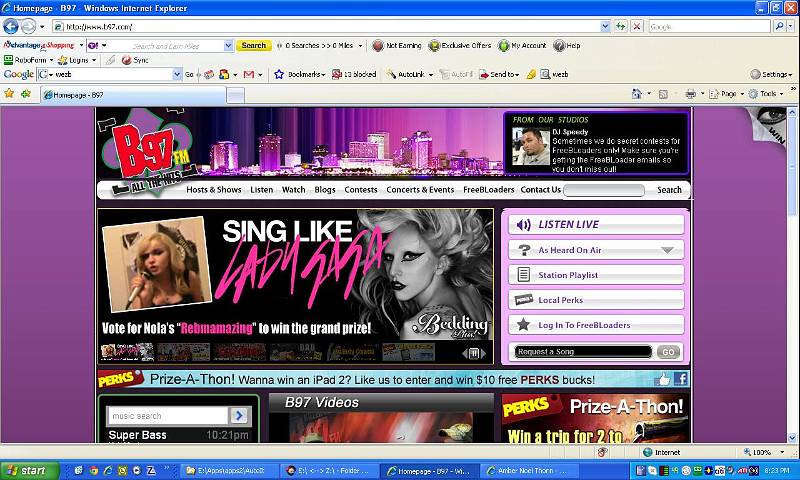
Task: Click the Refresh page icon
Action: [620, 26]
